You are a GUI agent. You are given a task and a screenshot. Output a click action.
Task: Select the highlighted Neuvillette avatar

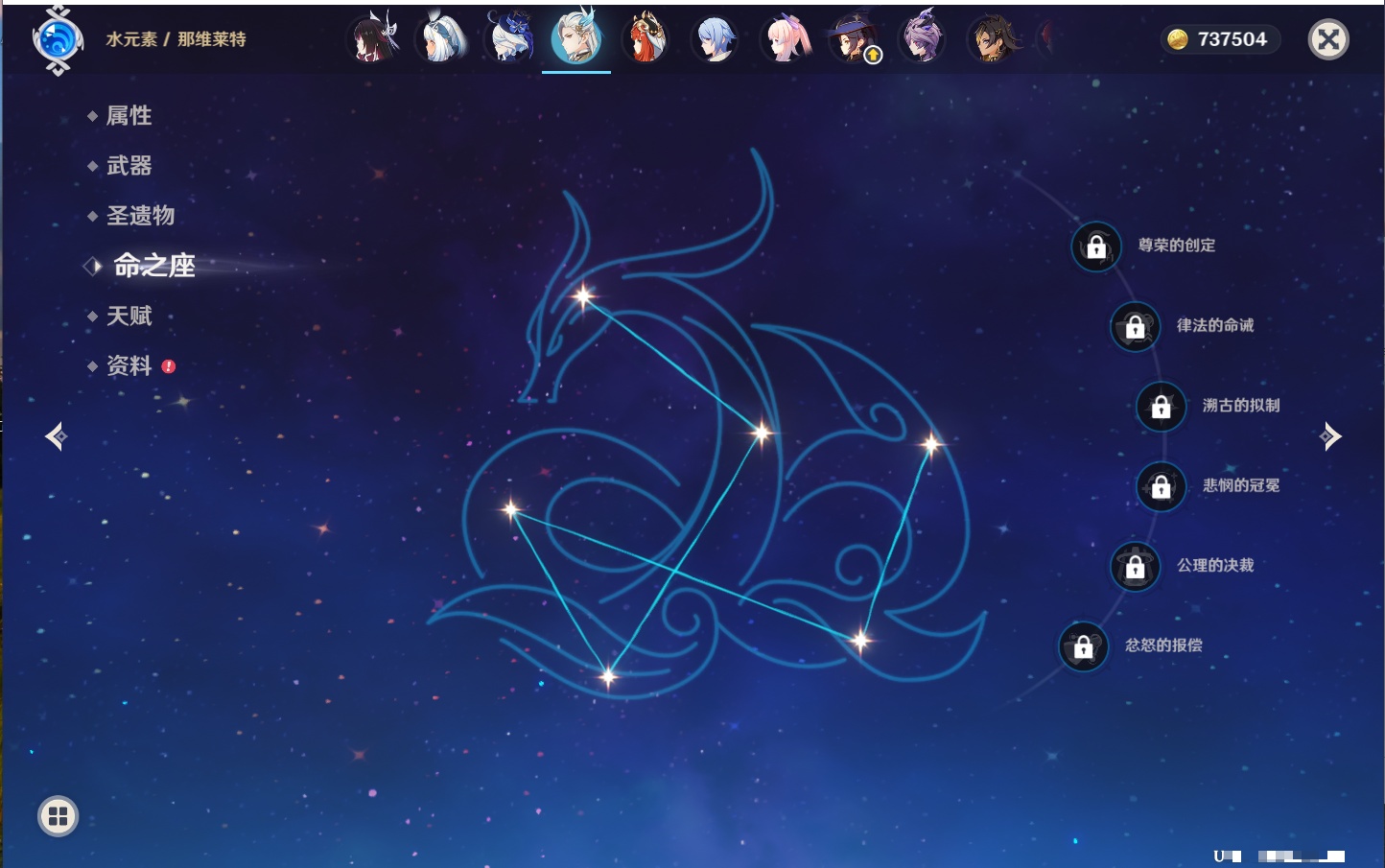(576, 37)
